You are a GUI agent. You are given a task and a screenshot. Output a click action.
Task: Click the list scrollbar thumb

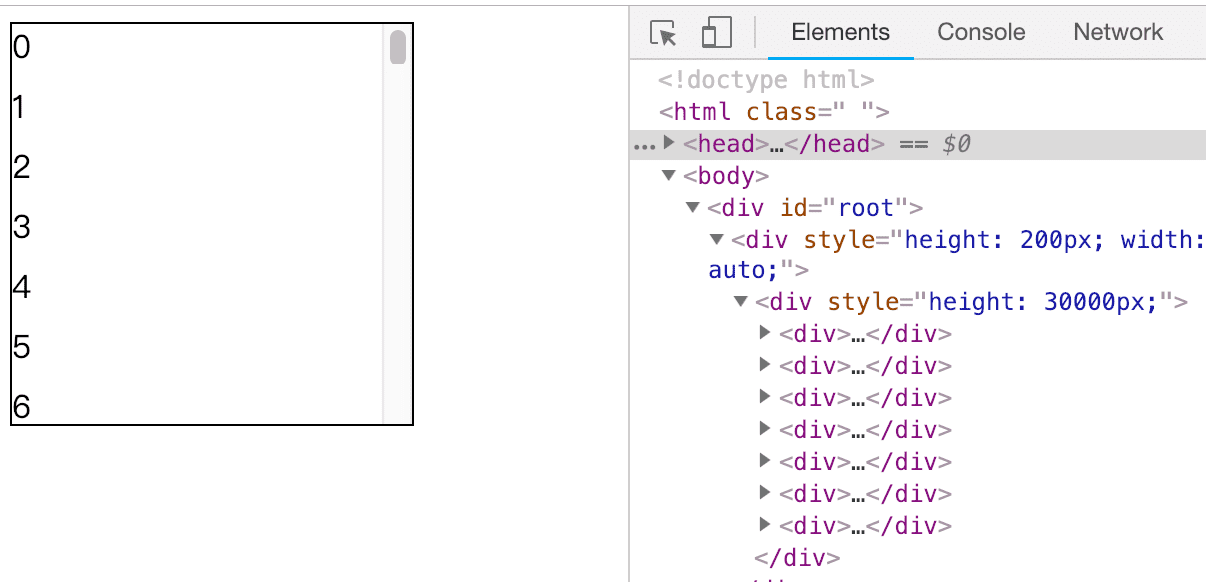point(397,47)
